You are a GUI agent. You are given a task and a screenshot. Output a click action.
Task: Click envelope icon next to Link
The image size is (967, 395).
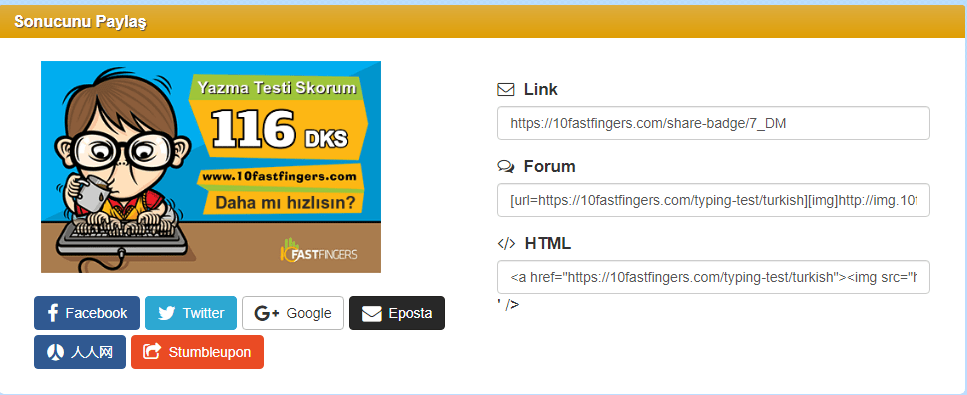tap(506, 90)
